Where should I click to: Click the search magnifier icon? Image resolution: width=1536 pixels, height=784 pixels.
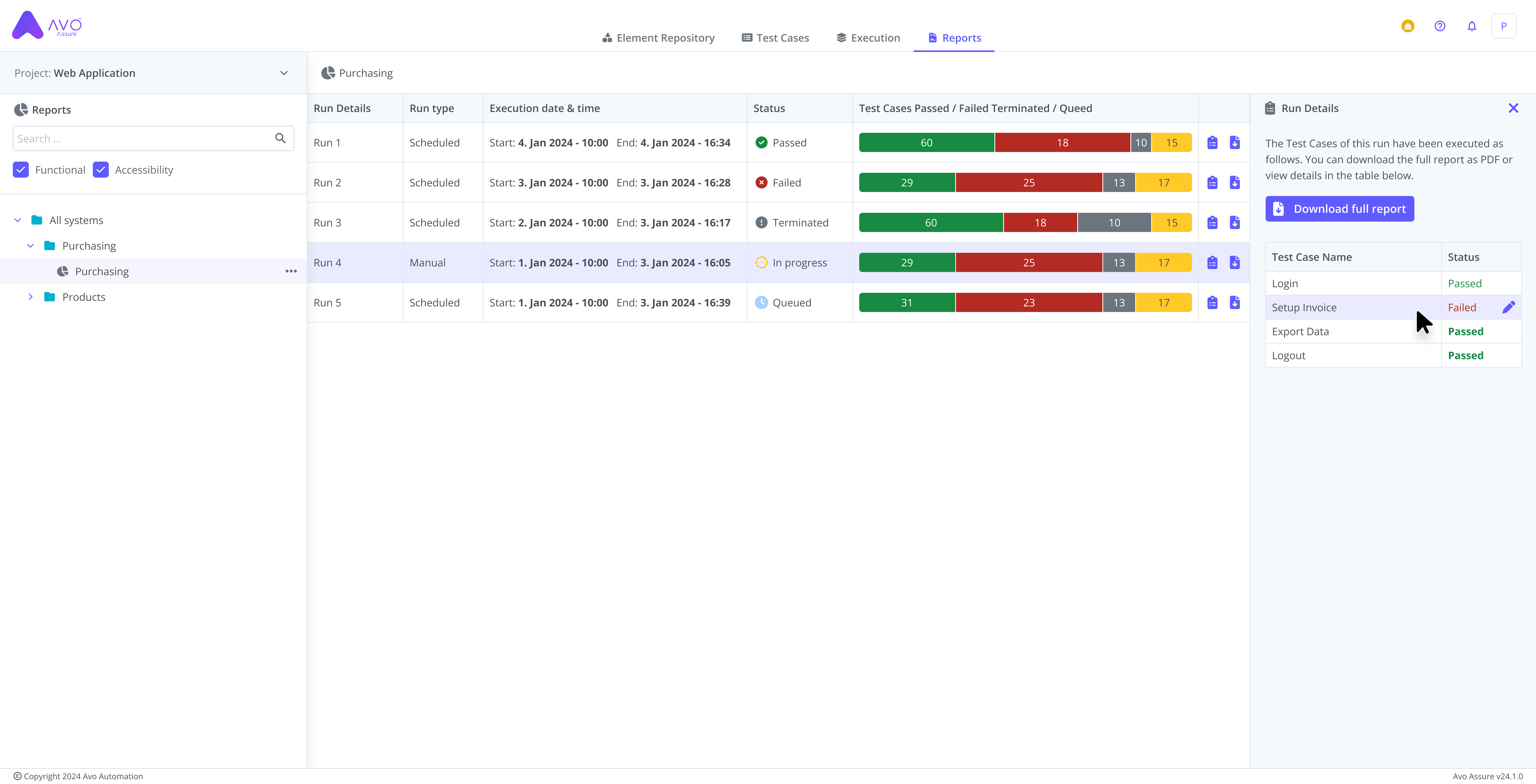280,138
